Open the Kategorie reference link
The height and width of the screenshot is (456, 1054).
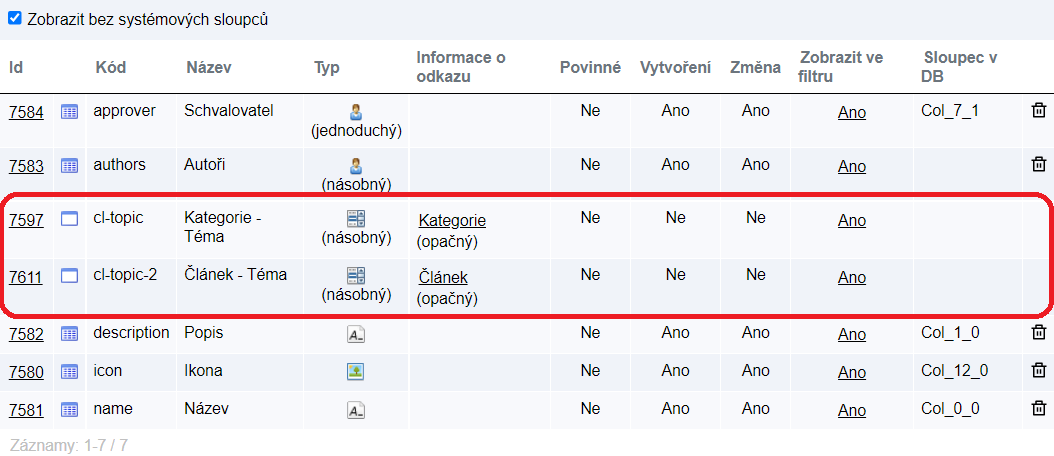452,221
